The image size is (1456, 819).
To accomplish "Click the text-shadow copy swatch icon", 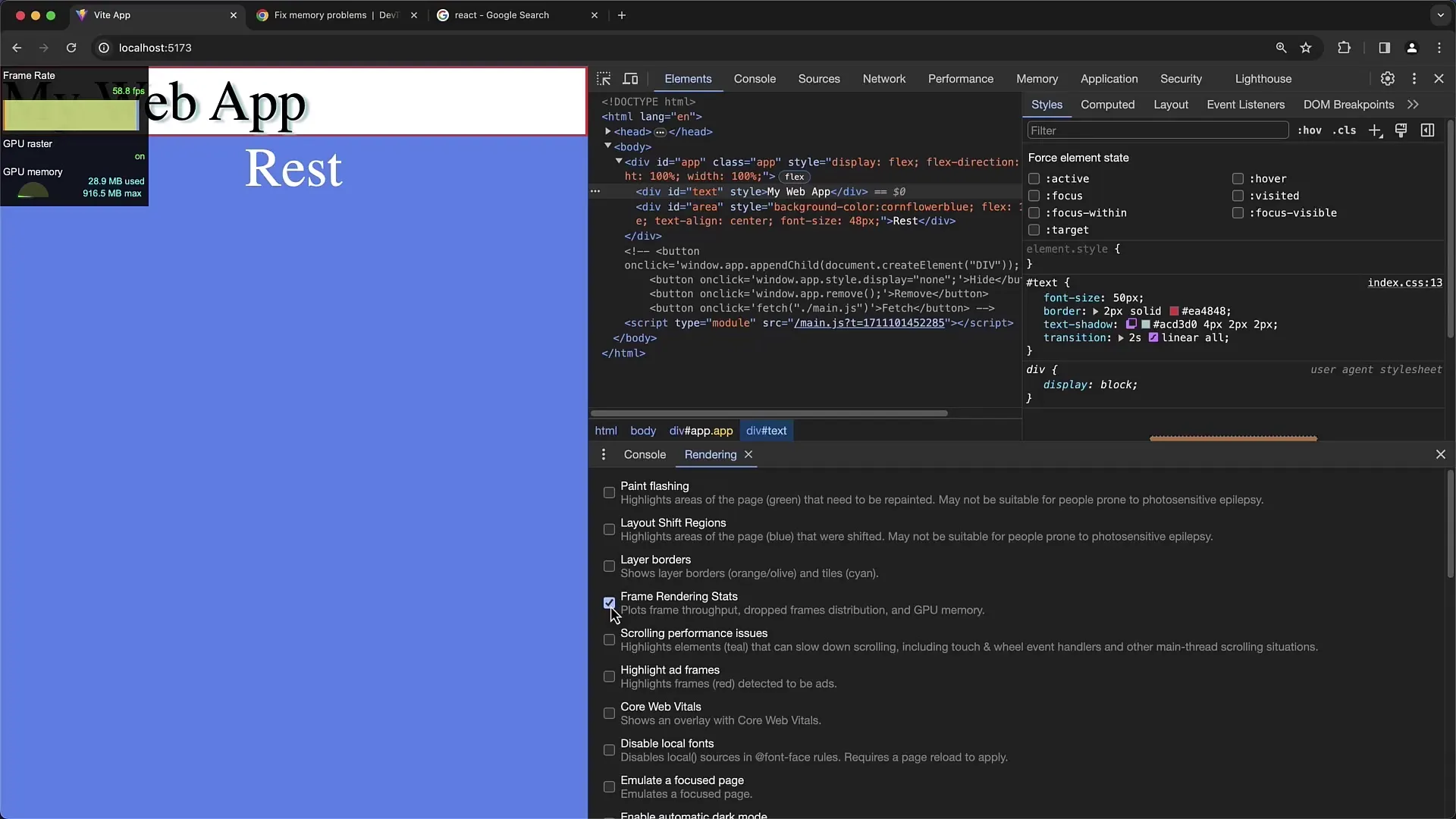I will point(1131,325).
